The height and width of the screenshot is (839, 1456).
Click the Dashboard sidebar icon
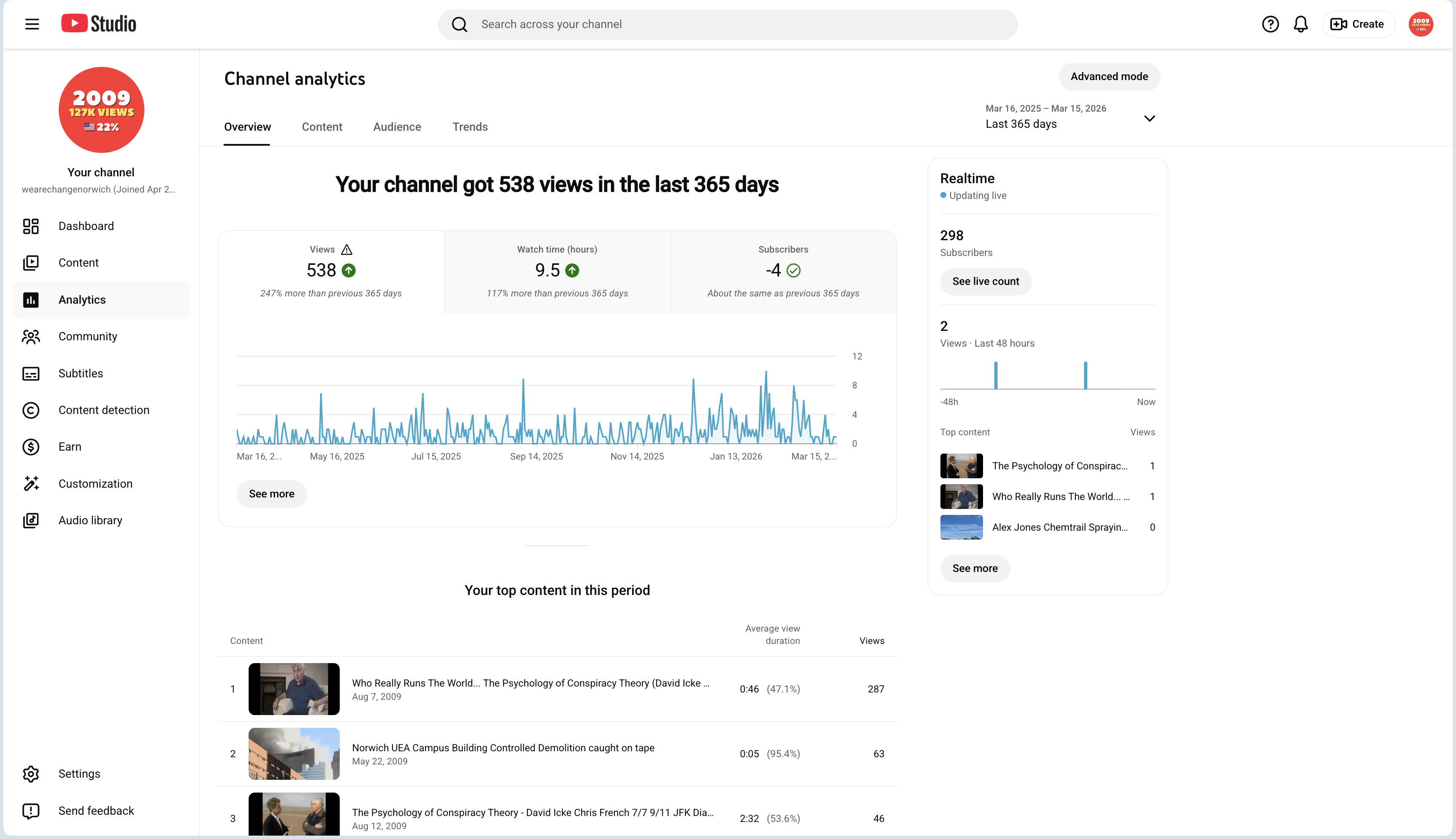point(31,226)
